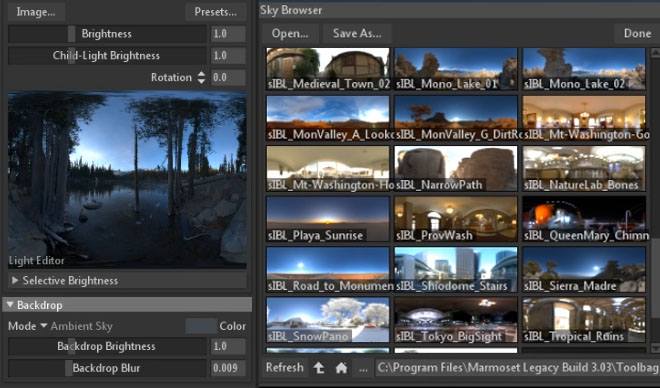Adjust the Backdrop Blur slider
The image size is (660, 388).
click(x=107, y=368)
